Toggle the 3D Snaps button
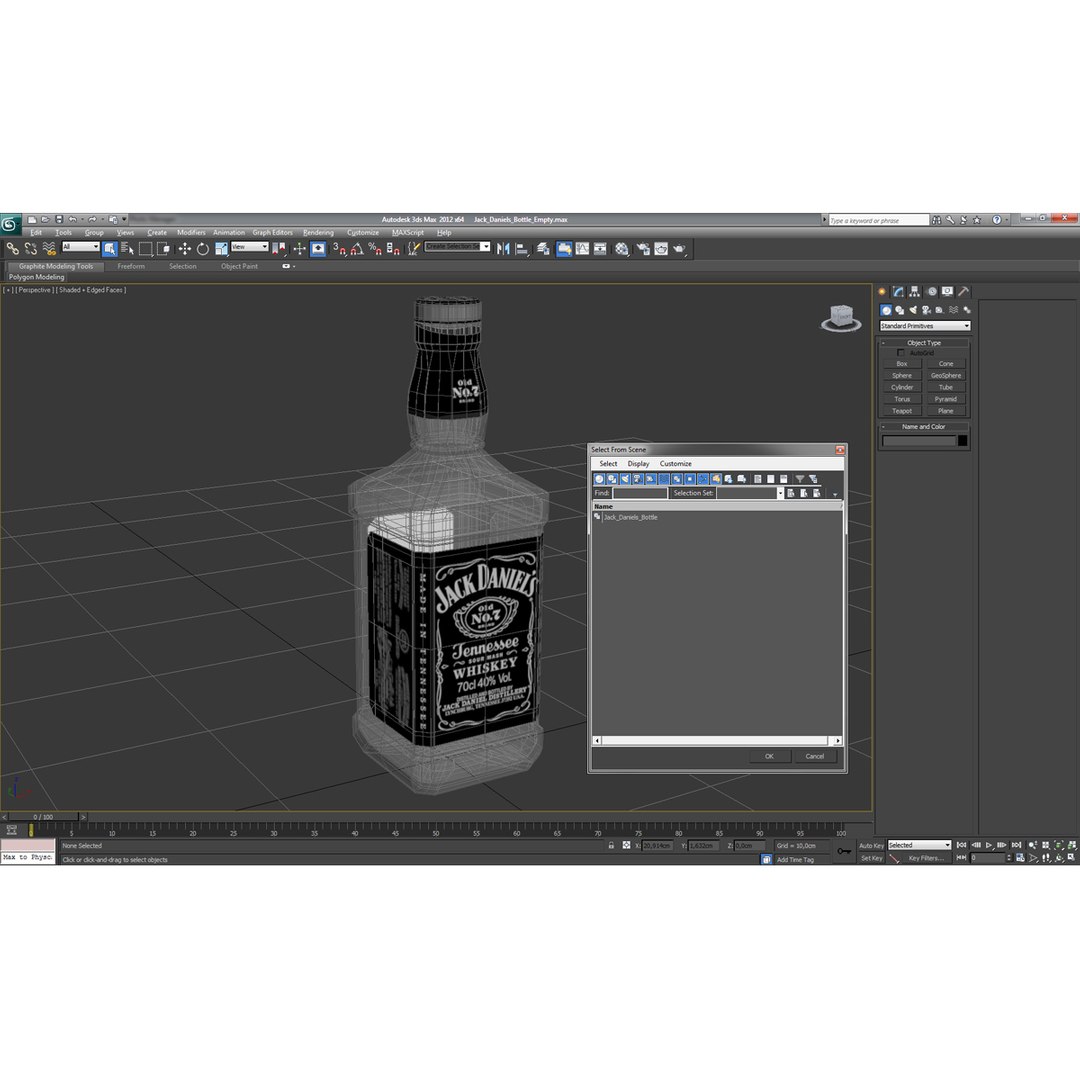This screenshot has width=1080, height=1080. click(x=340, y=249)
